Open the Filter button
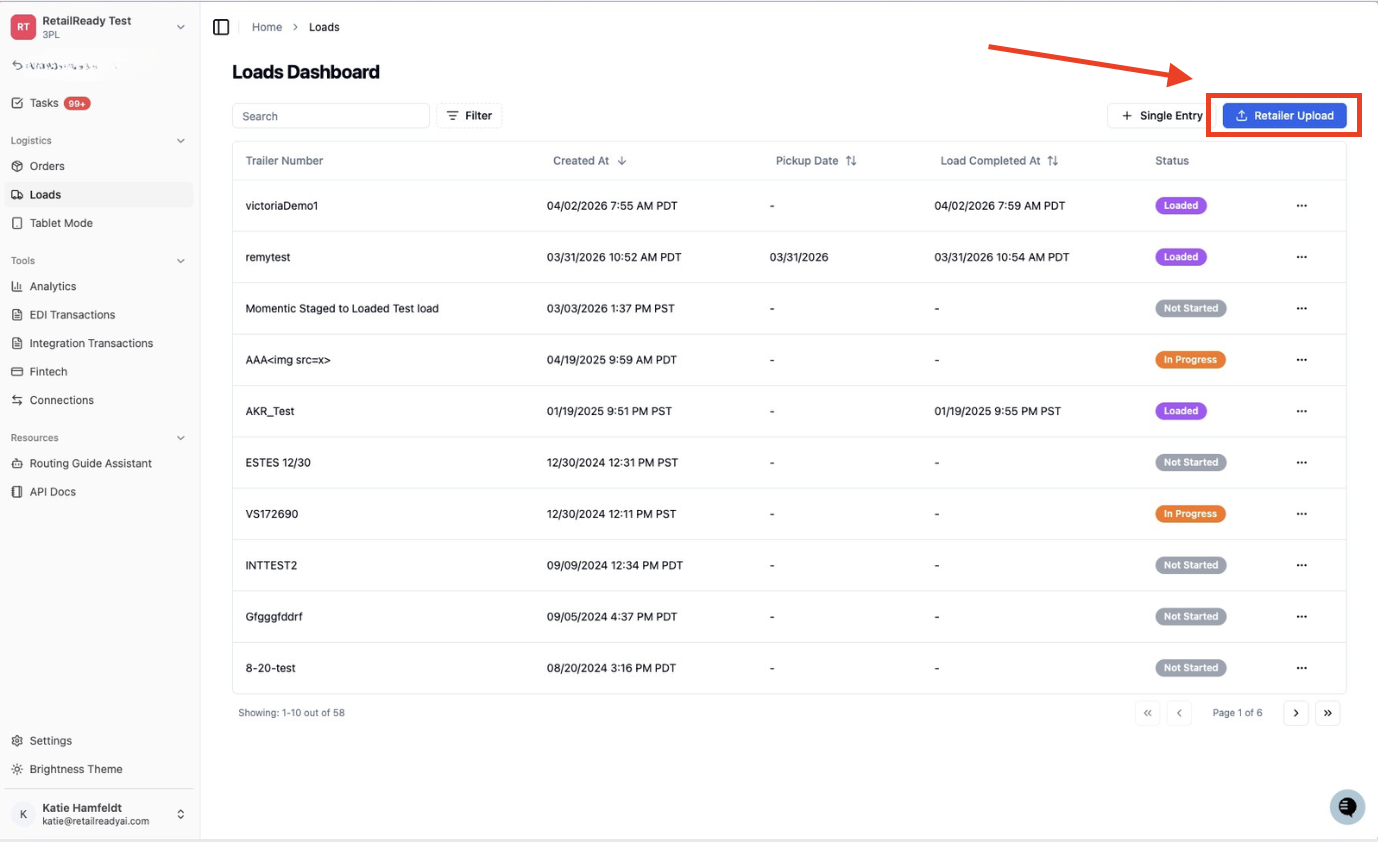 click(x=469, y=116)
